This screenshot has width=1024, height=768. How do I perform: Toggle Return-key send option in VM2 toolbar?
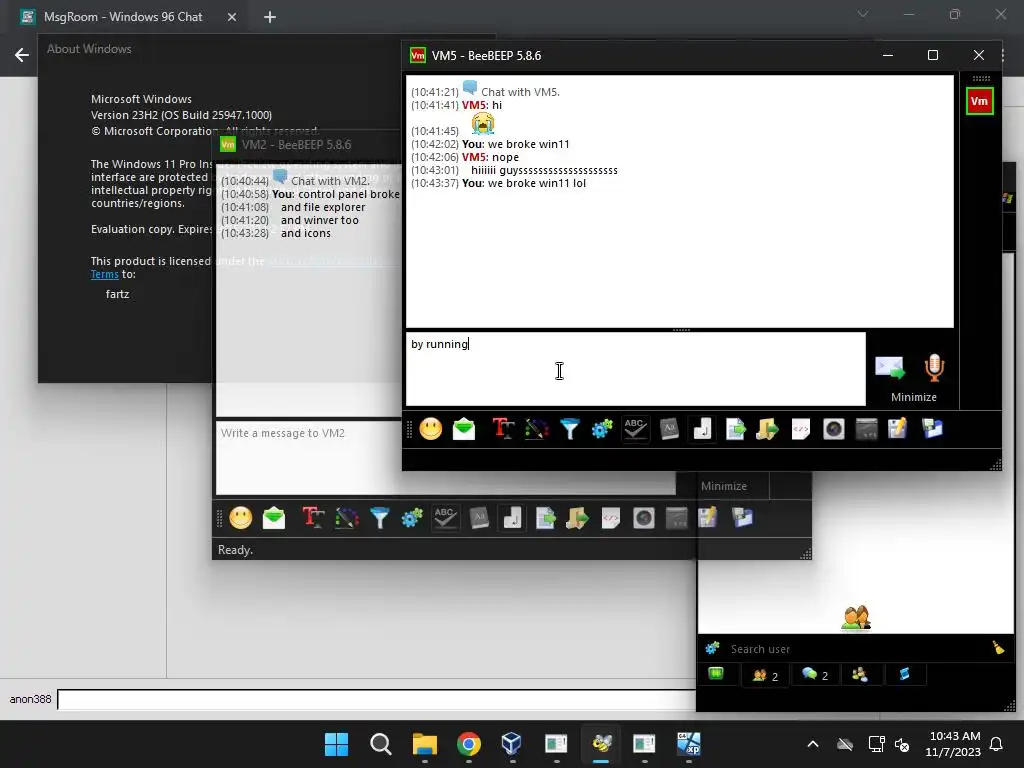(x=513, y=518)
